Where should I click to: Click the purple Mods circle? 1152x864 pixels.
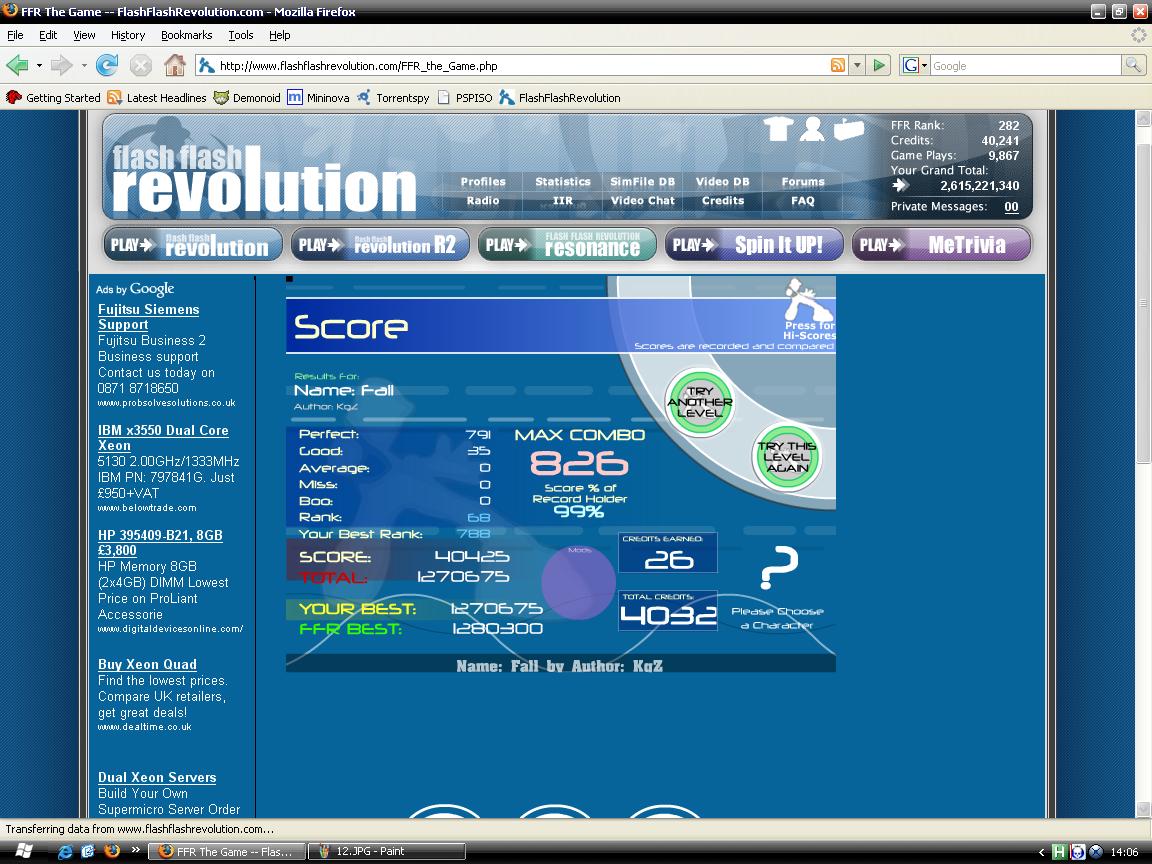578,581
